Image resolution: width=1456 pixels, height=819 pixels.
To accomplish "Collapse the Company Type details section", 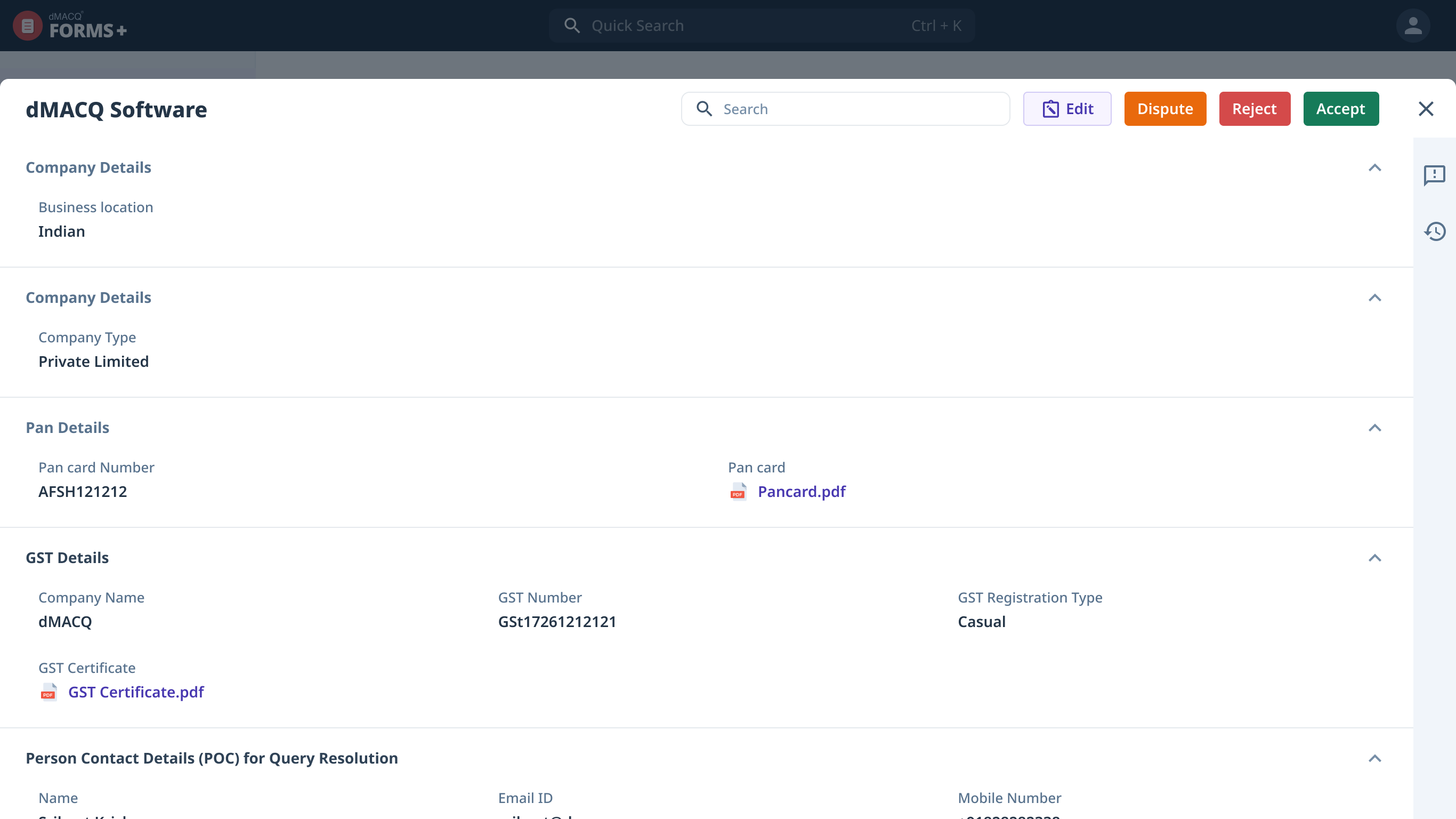I will [1374, 298].
